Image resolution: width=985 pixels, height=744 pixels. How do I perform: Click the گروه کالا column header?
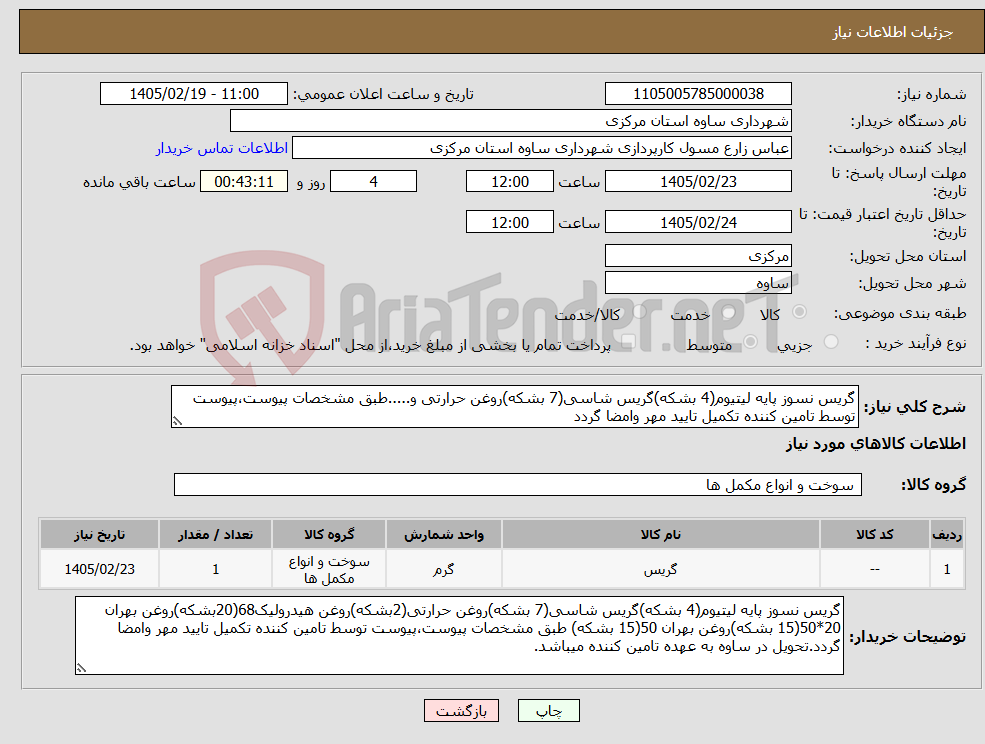pyautogui.click(x=329, y=534)
